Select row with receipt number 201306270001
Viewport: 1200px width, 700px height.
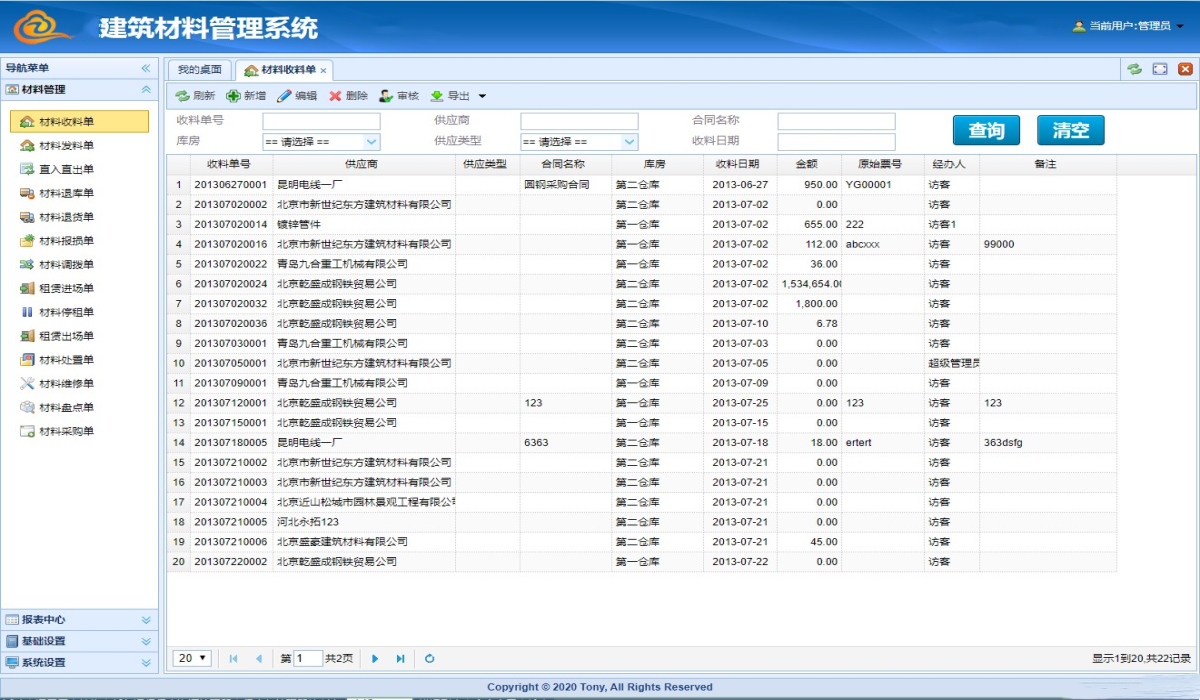click(641, 185)
